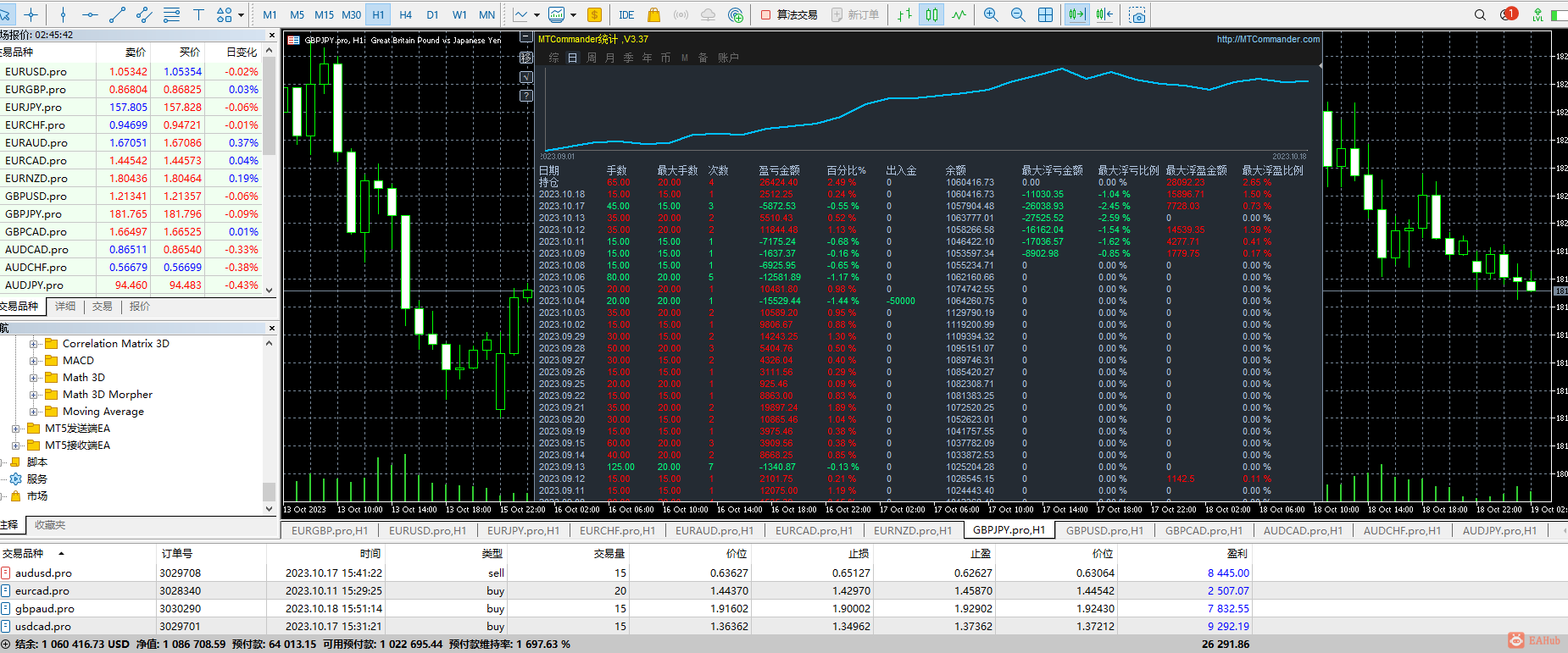1568x653 pixels.
Task: Zoom in on the chart
Action: tap(991, 14)
